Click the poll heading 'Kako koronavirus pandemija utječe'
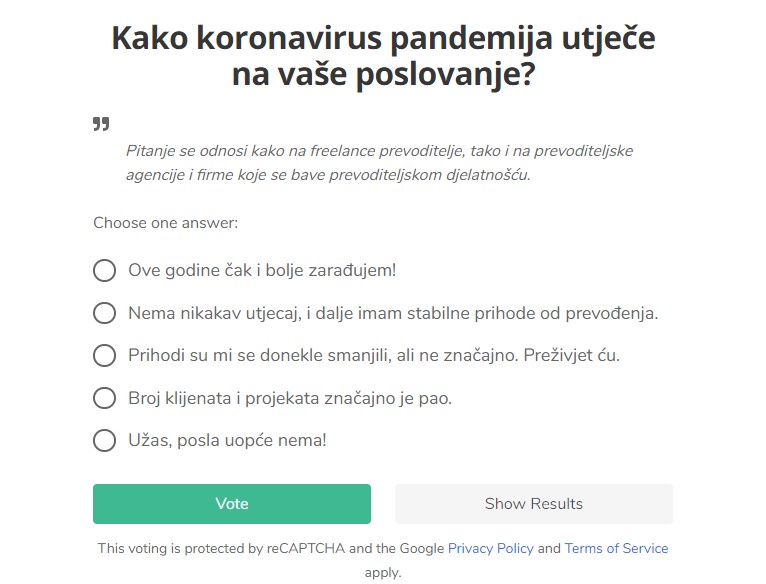The height and width of the screenshot is (584, 766). (x=383, y=38)
